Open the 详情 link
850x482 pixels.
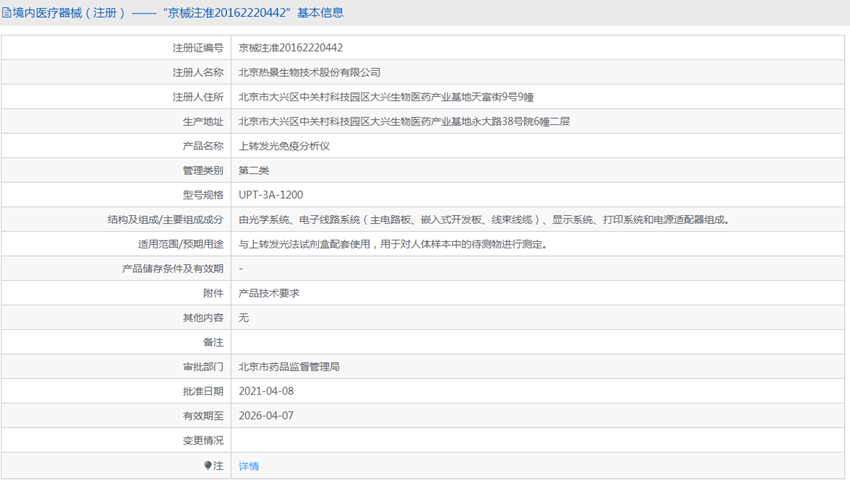click(249, 466)
